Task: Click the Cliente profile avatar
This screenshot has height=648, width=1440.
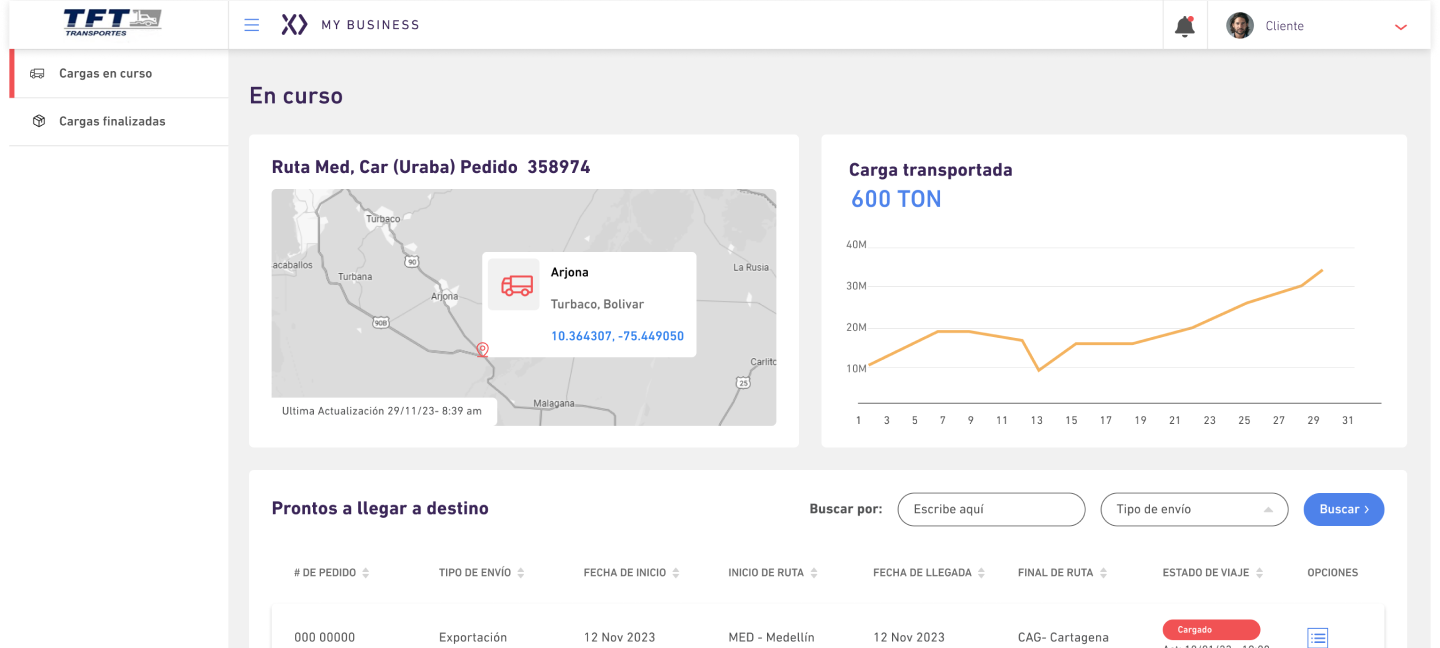Action: point(1240,26)
